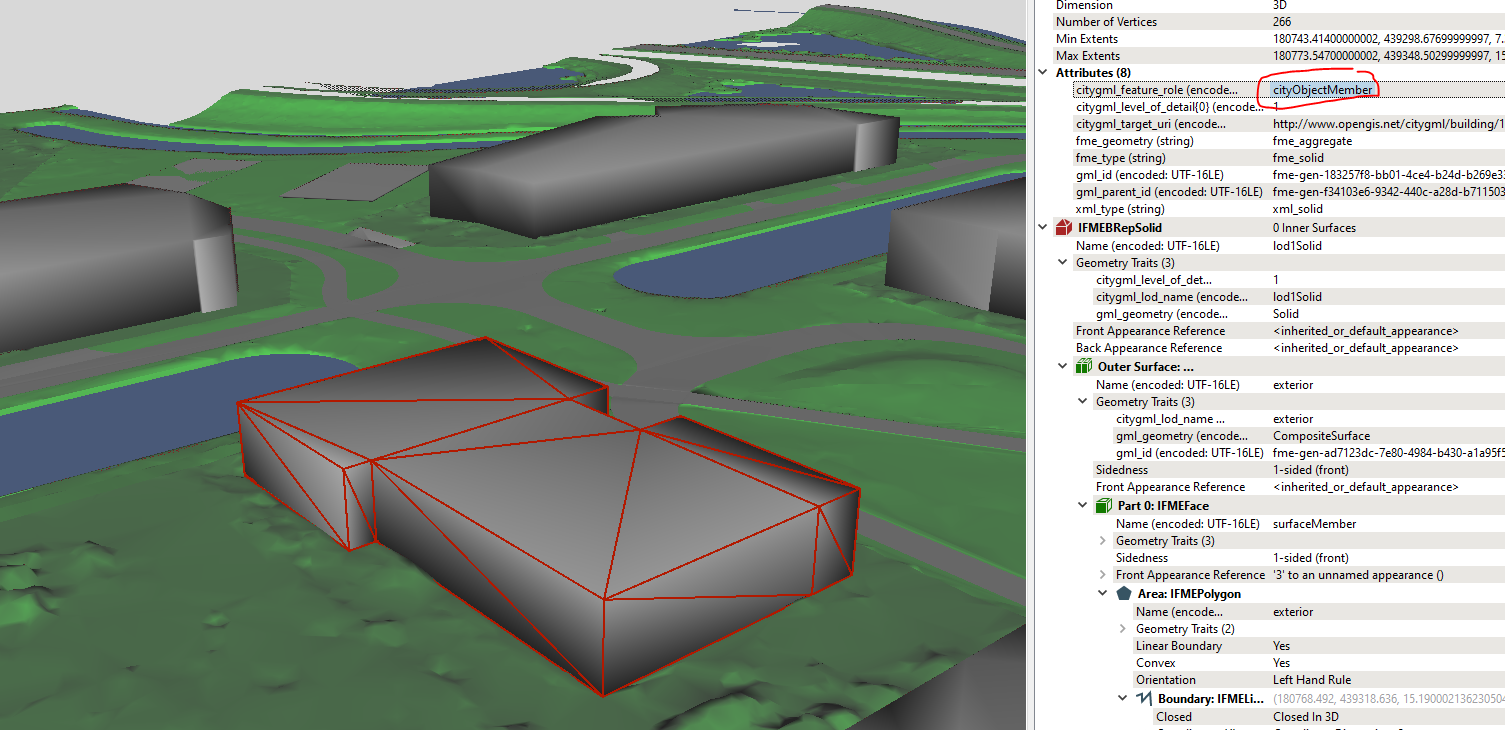The width and height of the screenshot is (1505, 730).
Task: Click the red IFMEBRepSolid solid icon
Action: coord(1064,228)
